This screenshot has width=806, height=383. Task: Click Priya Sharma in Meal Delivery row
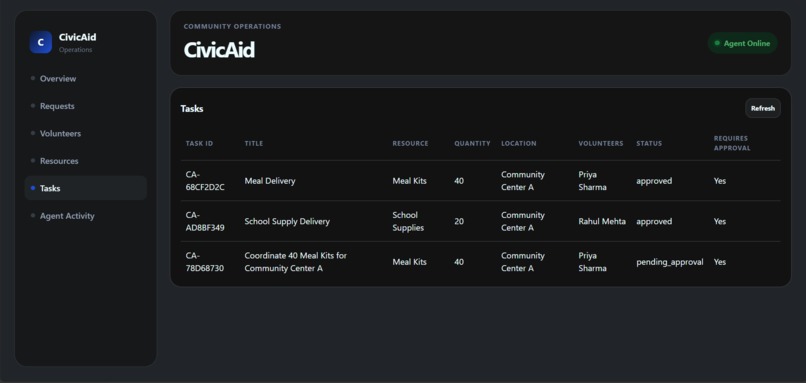[593, 181]
